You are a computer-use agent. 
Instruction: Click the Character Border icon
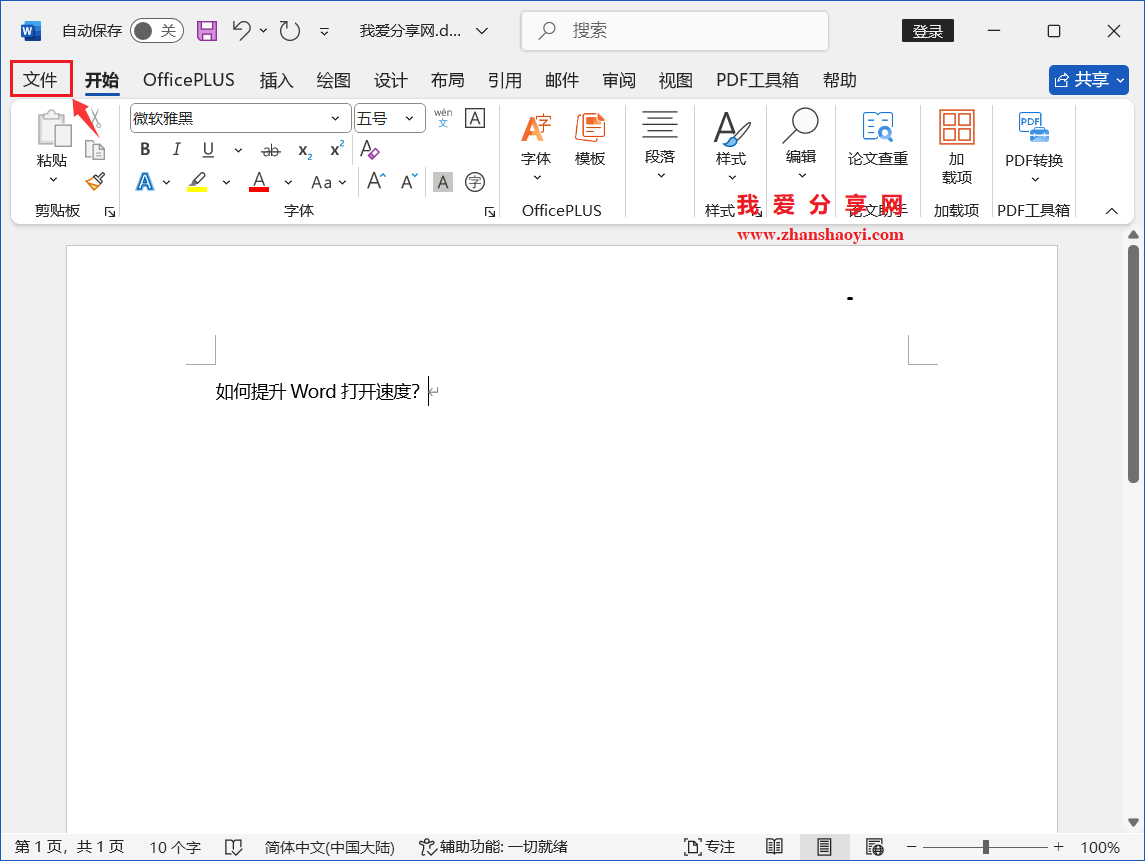pyautogui.click(x=475, y=118)
